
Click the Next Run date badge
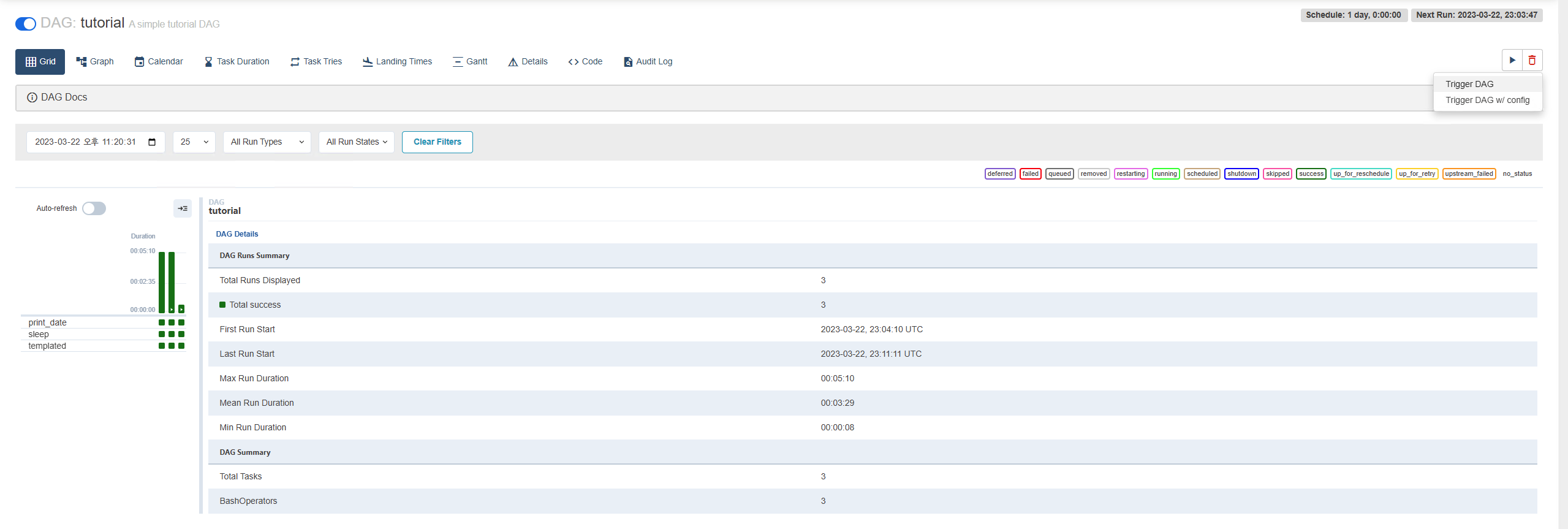[1476, 15]
